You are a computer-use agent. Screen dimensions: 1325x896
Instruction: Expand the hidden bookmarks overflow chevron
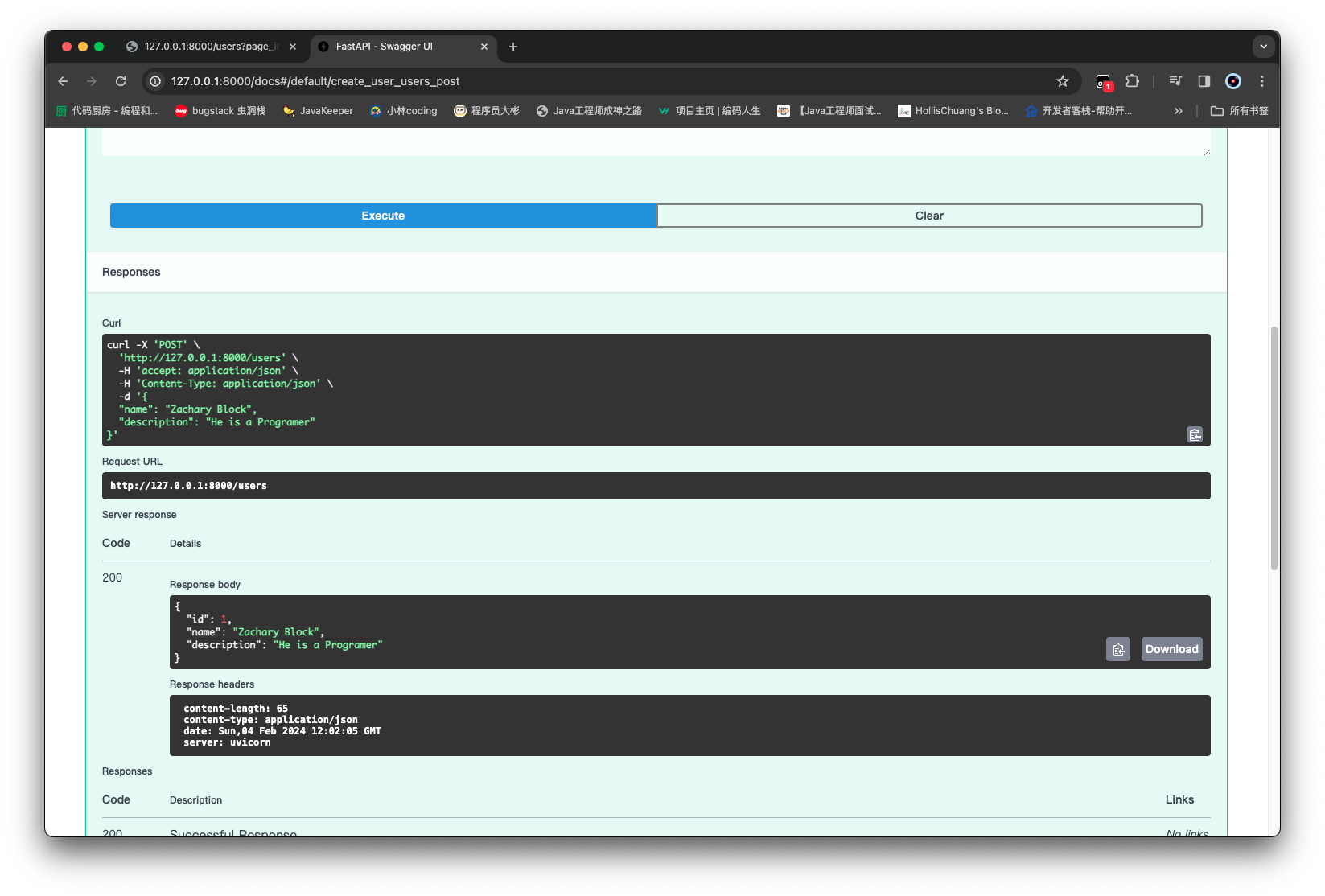click(1178, 111)
